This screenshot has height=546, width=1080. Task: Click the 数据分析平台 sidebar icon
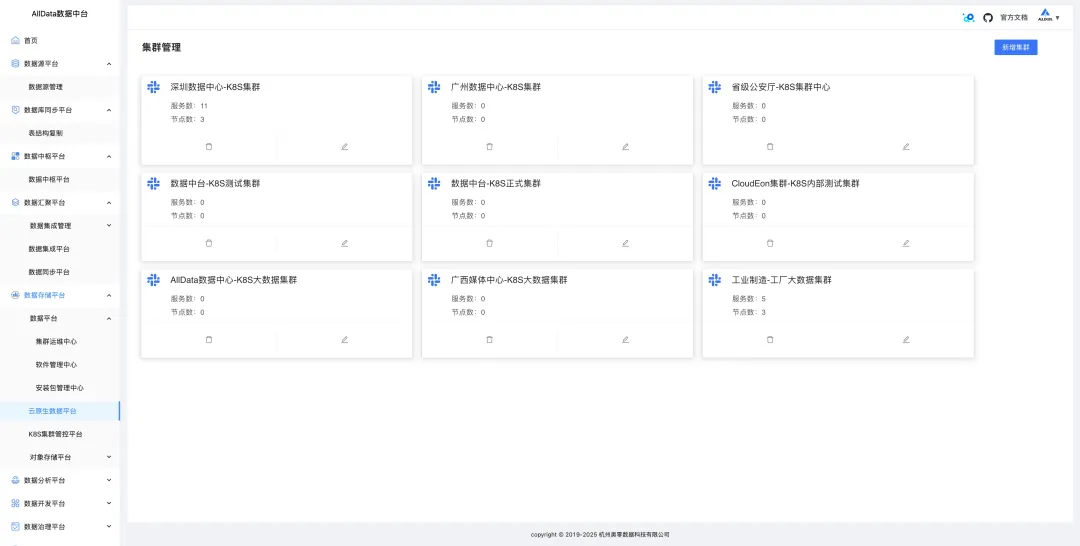(x=15, y=480)
